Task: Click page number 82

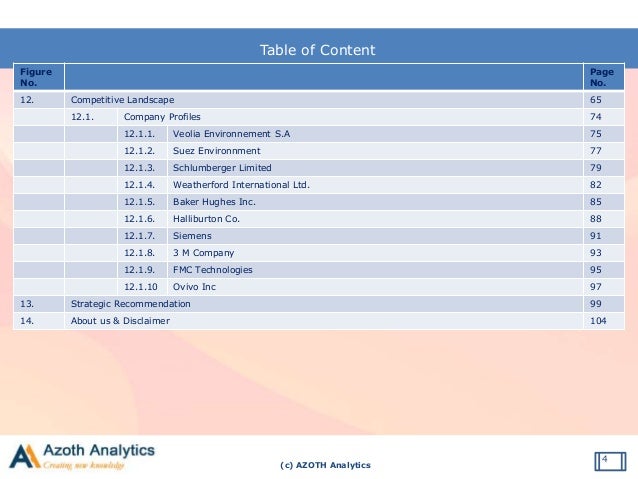Action: click(596, 185)
